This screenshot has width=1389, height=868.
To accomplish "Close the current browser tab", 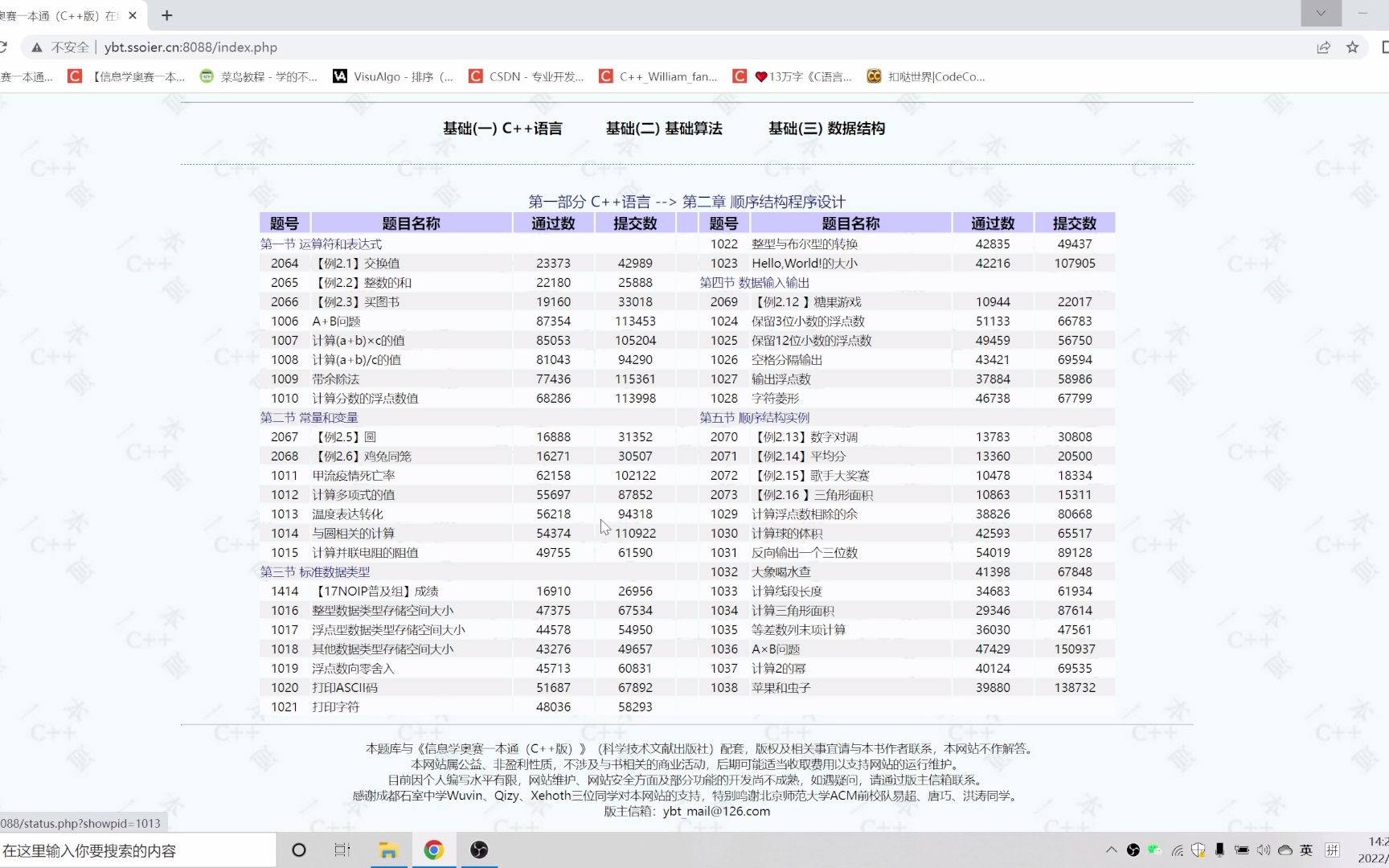I will click(x=133, y=15).
